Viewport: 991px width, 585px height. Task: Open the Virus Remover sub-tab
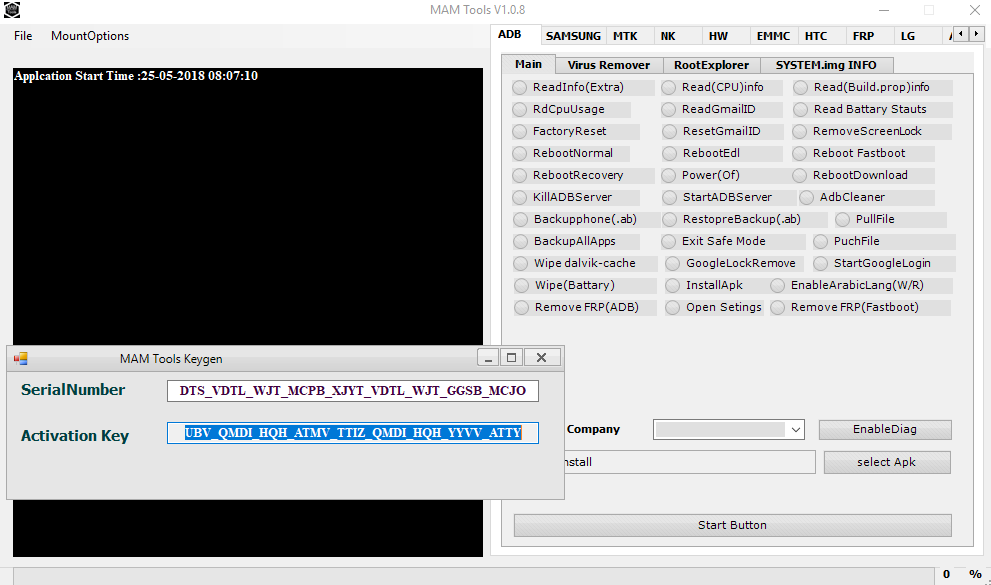click(609, 65)
